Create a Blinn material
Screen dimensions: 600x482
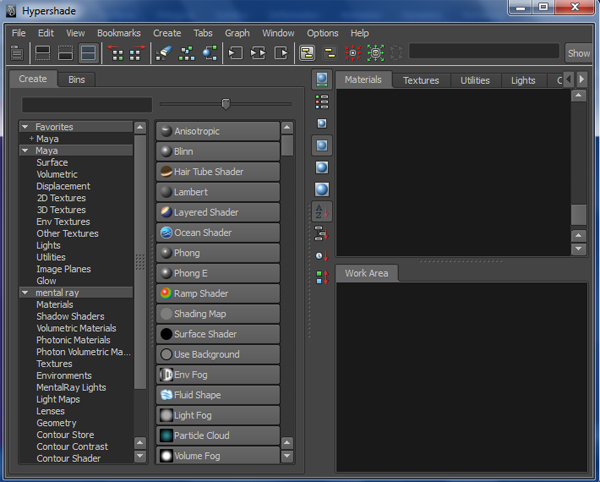click(218, 151)
